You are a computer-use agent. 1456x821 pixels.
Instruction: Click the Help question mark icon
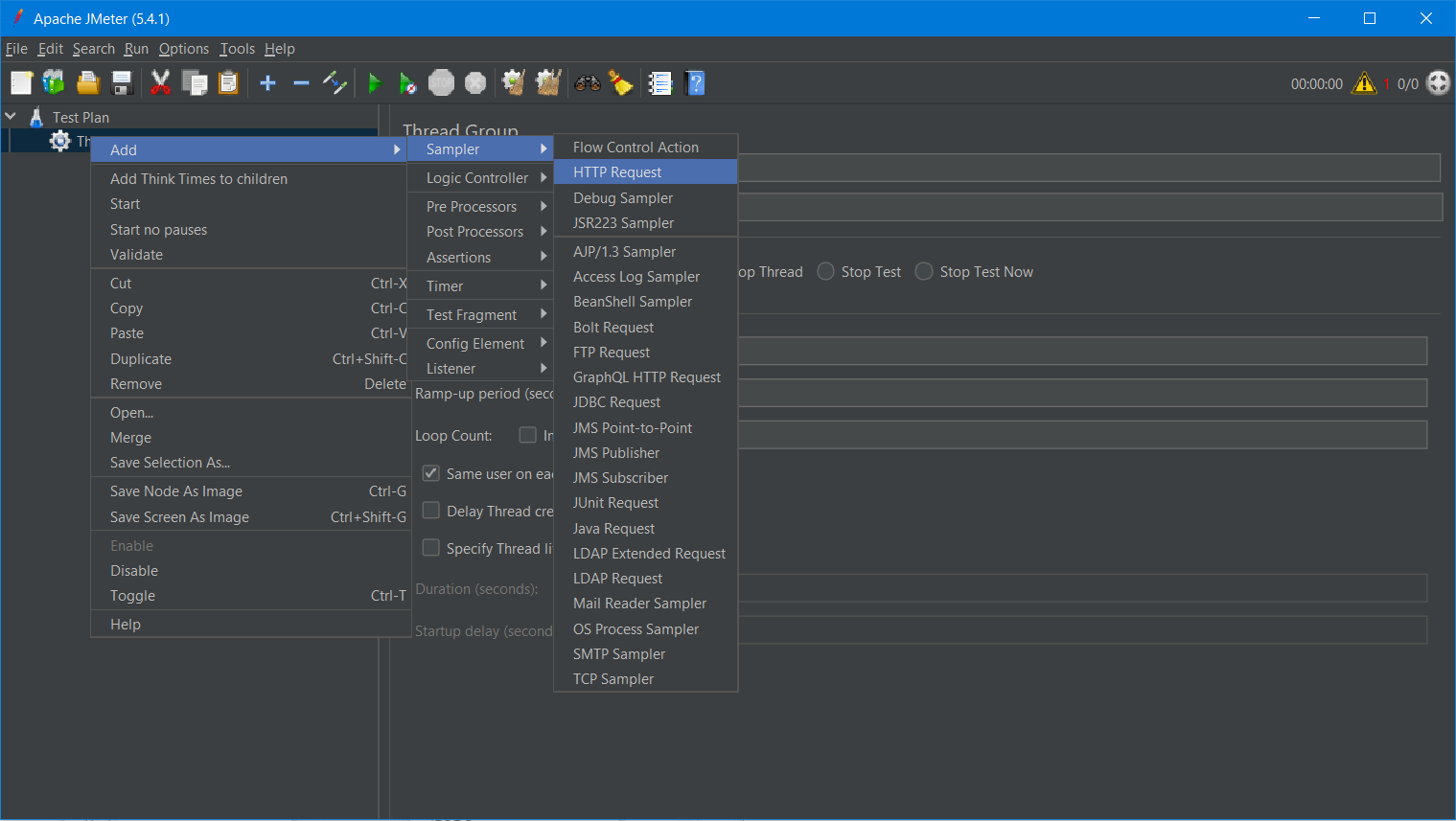tap(696, 83)
